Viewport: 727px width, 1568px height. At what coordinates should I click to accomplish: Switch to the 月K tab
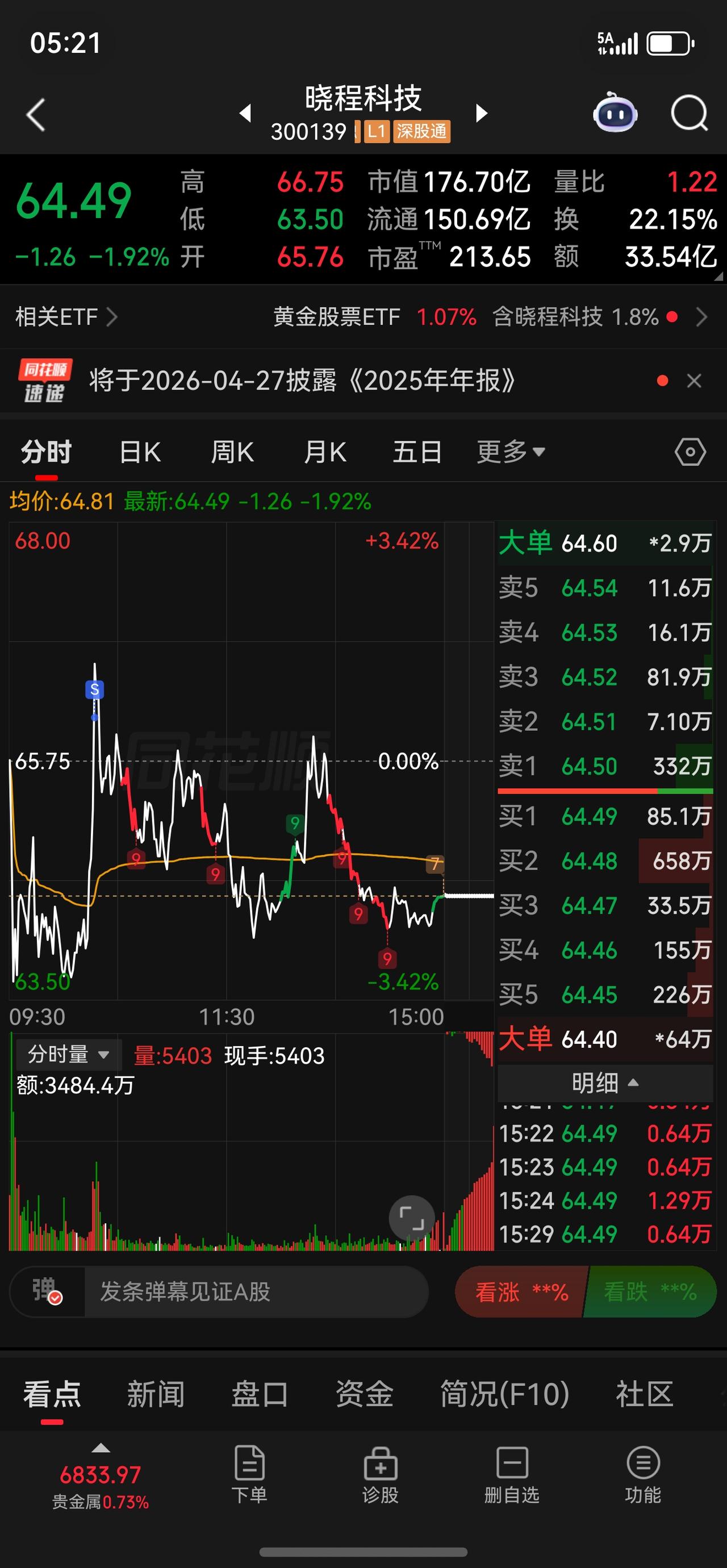(x=325, y=452)
